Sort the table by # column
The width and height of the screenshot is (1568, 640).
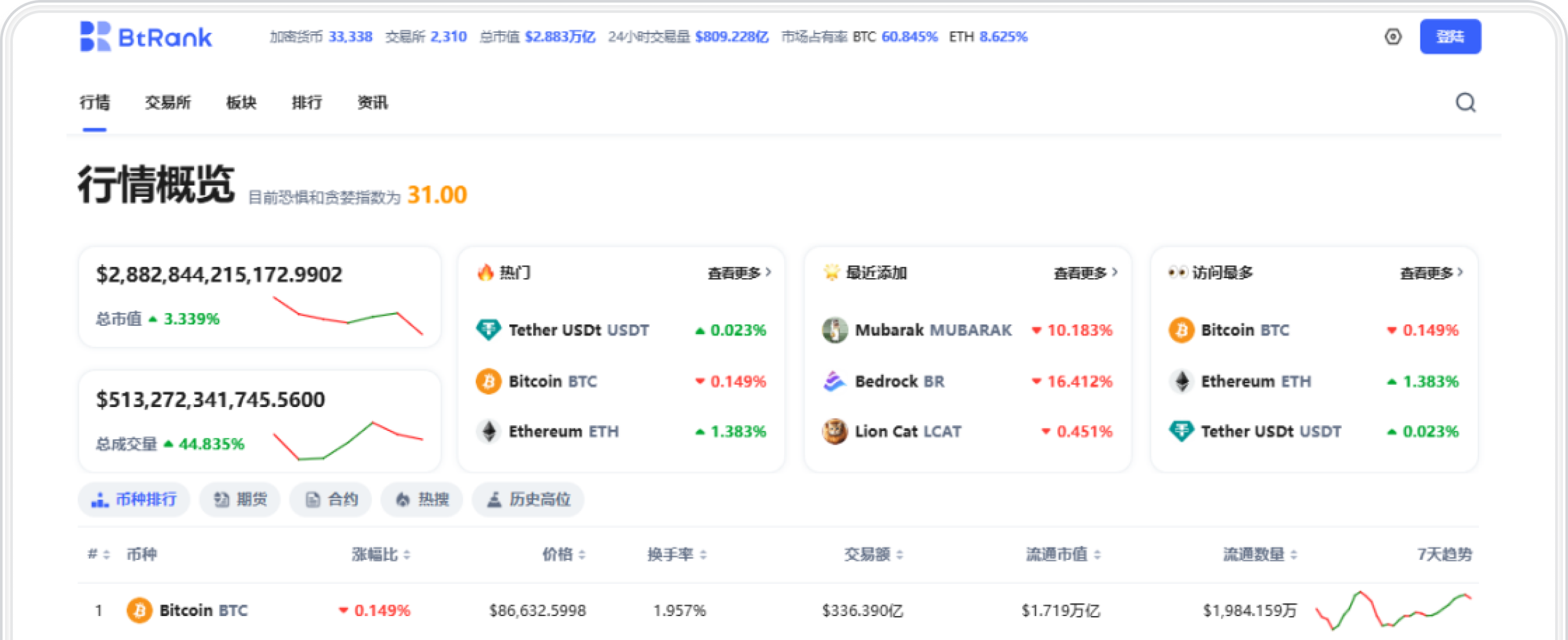coord(99,554)
